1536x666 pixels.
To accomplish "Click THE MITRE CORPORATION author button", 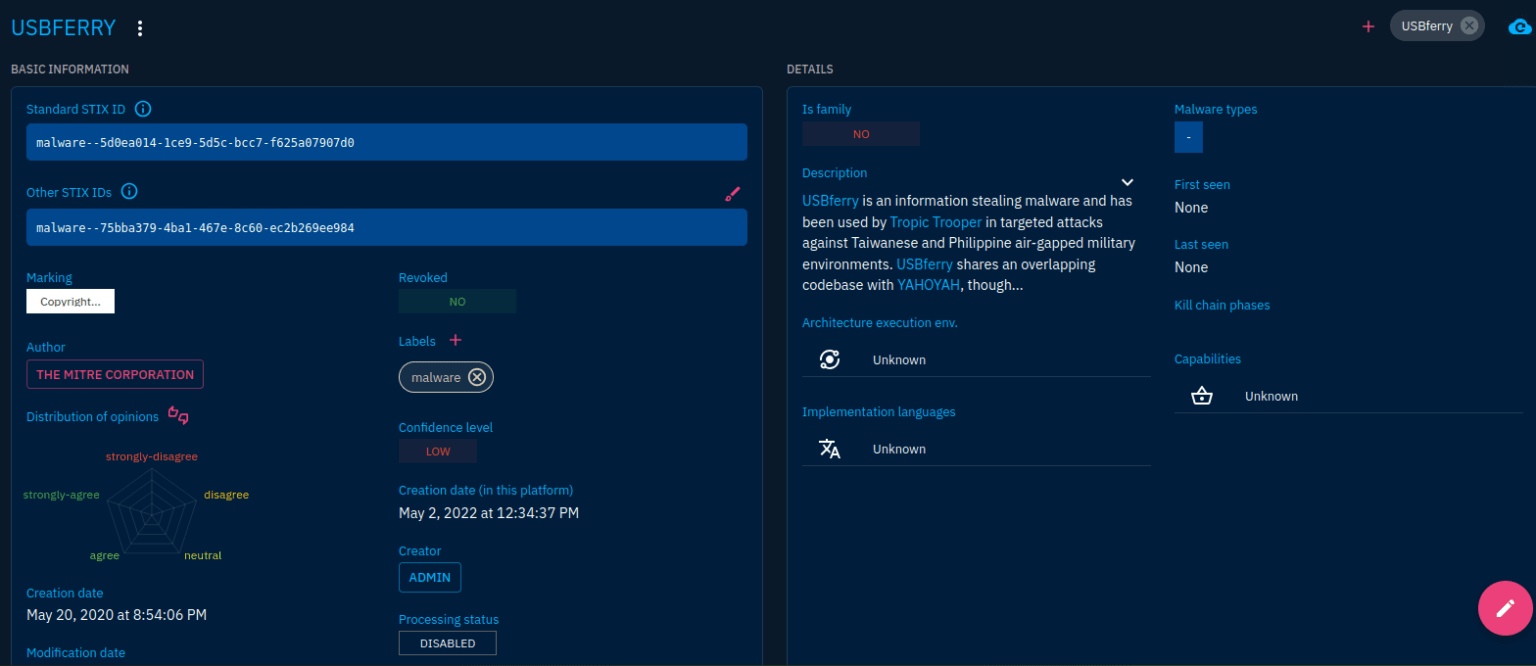I will pos(115,374).
